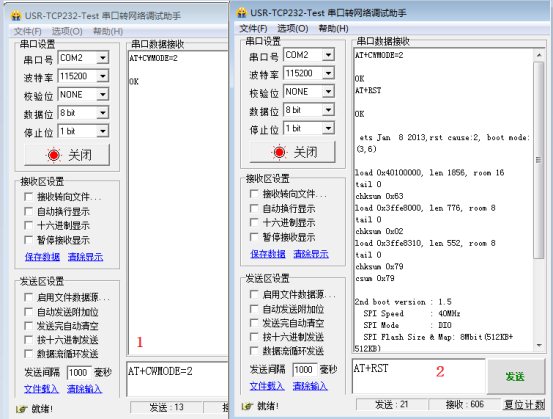Image resolution: width=553 pixels, height=419 pixels.
Task: Expand NONE parity dropdown in left window
Action: pyautogui.click(x=103, y=95)
